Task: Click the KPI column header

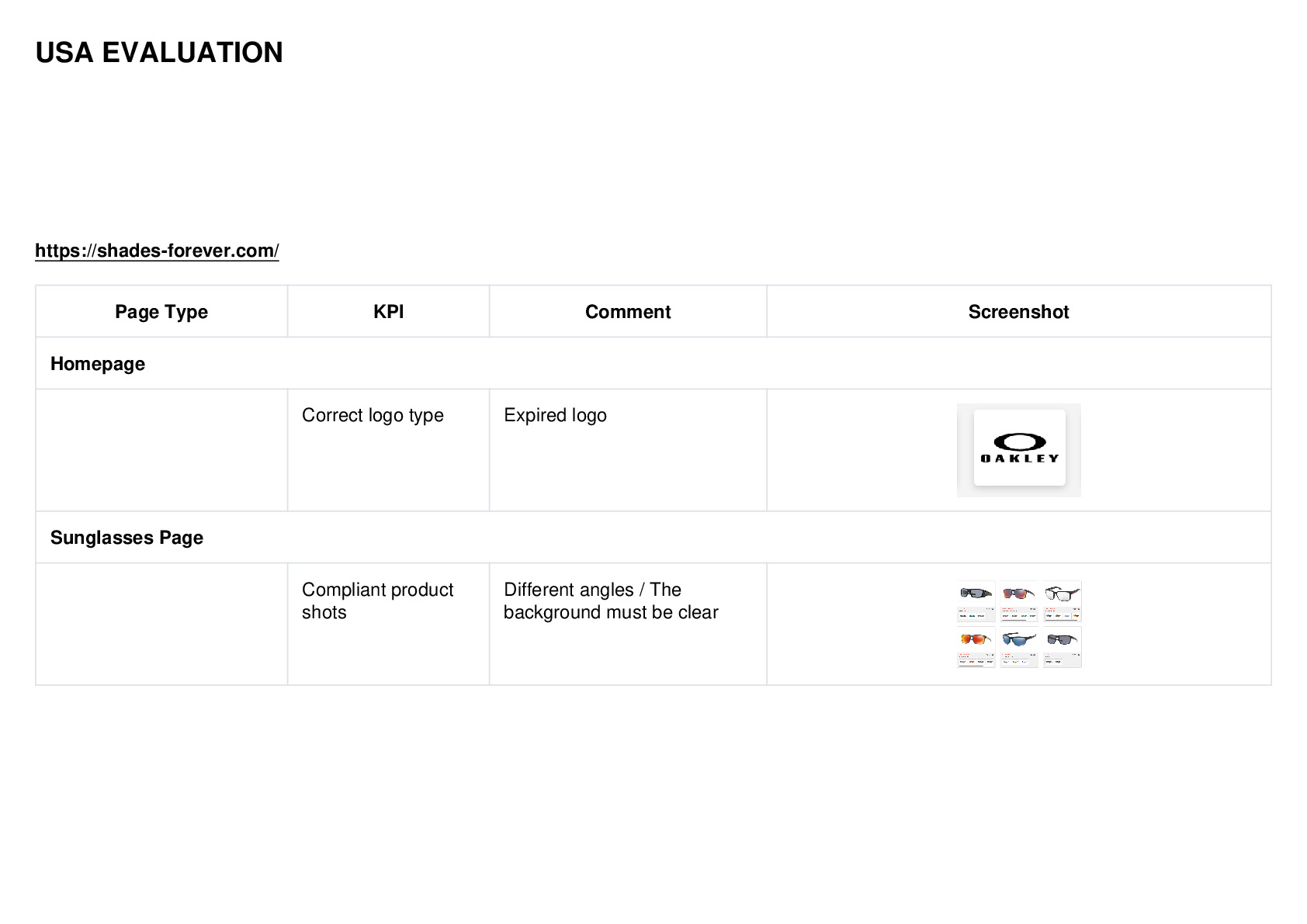Action: (388, 312)
